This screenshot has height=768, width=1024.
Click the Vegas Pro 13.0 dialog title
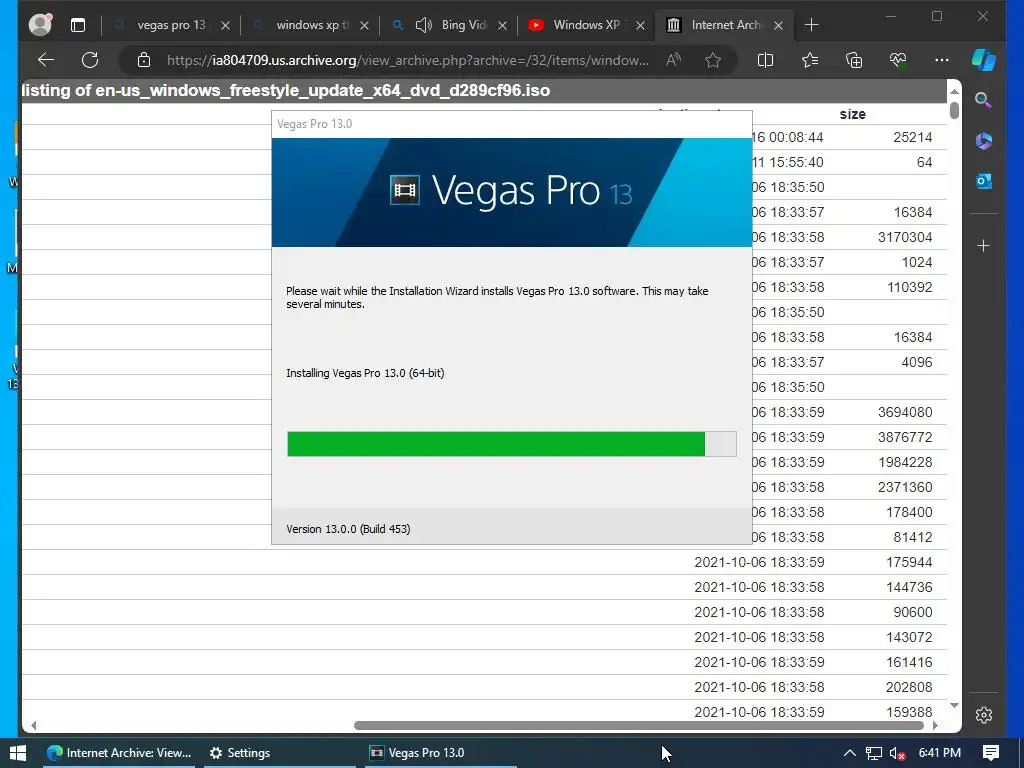point(314,124)
